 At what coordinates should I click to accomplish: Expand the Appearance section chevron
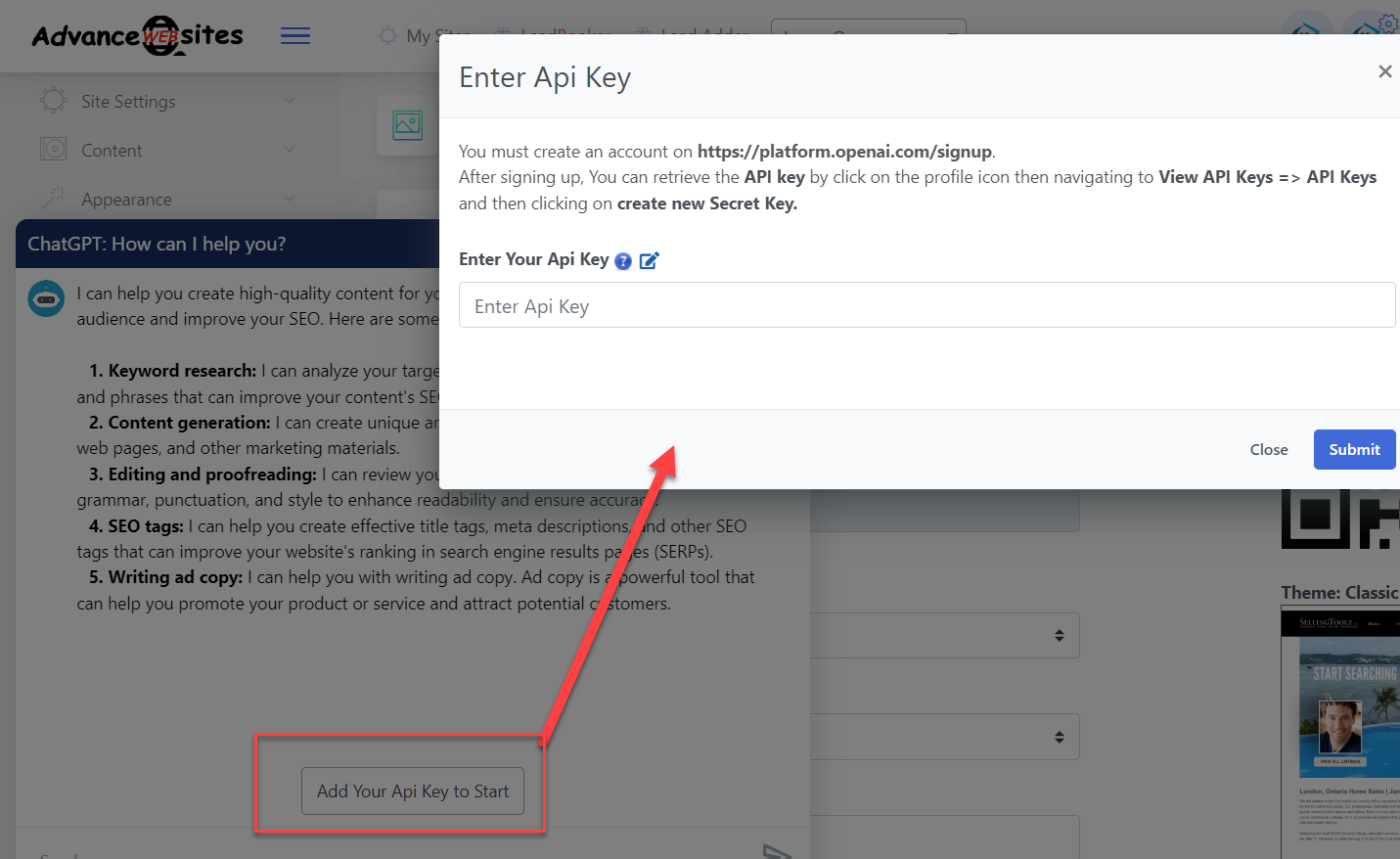click(289, 199)
